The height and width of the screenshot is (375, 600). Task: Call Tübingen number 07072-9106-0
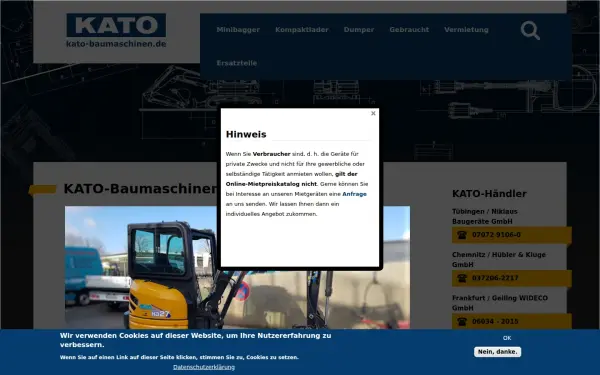pyautogui.click(x=496, y=235)
